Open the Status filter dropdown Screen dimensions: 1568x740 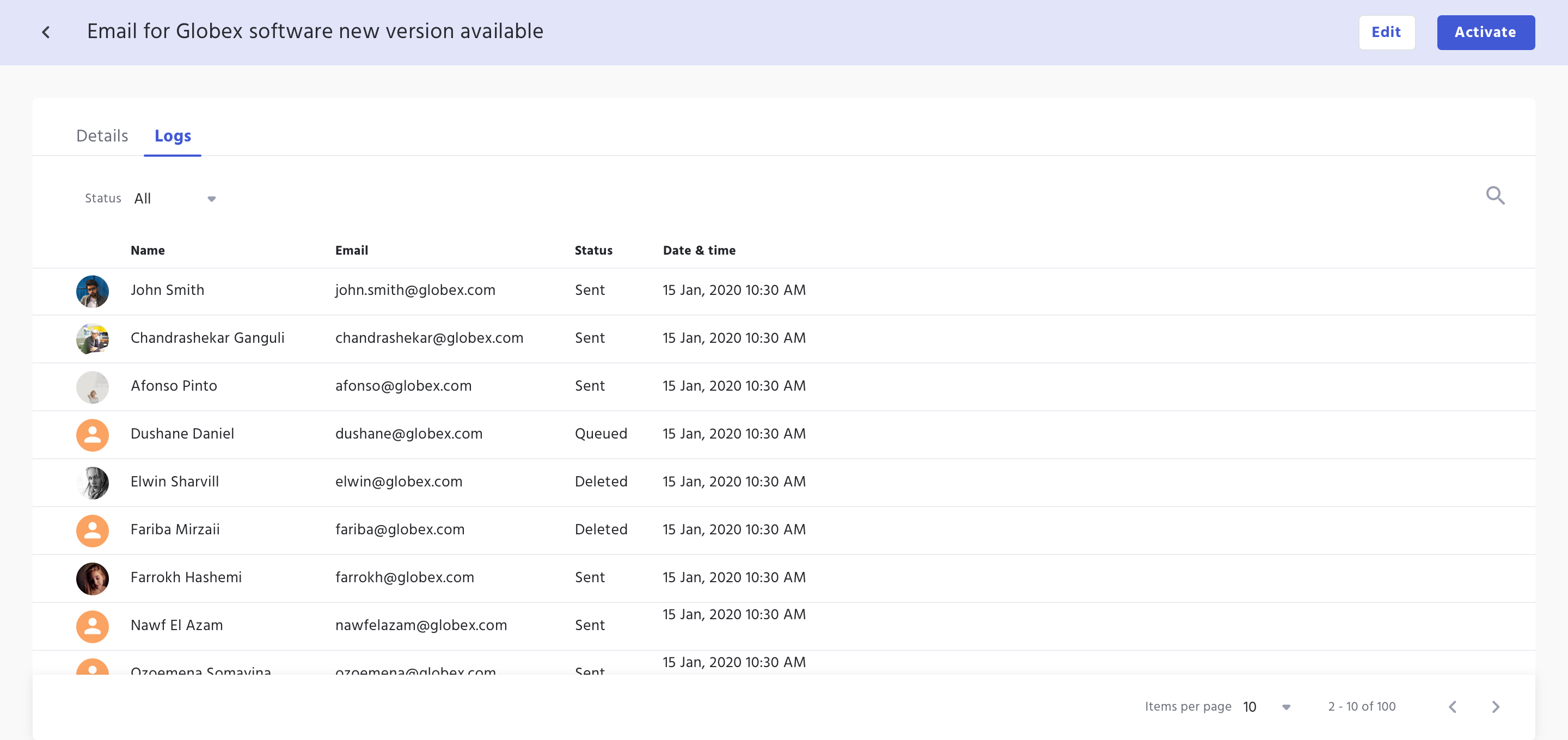pos(175,199)
